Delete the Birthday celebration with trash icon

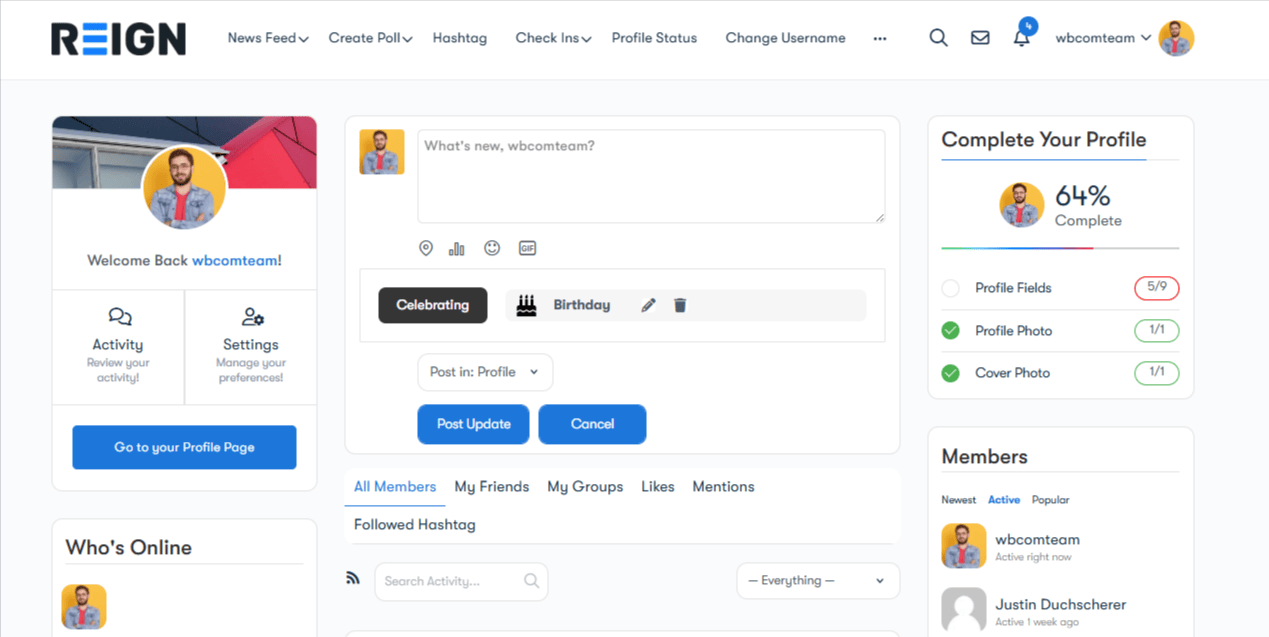(x=680, y=305)
